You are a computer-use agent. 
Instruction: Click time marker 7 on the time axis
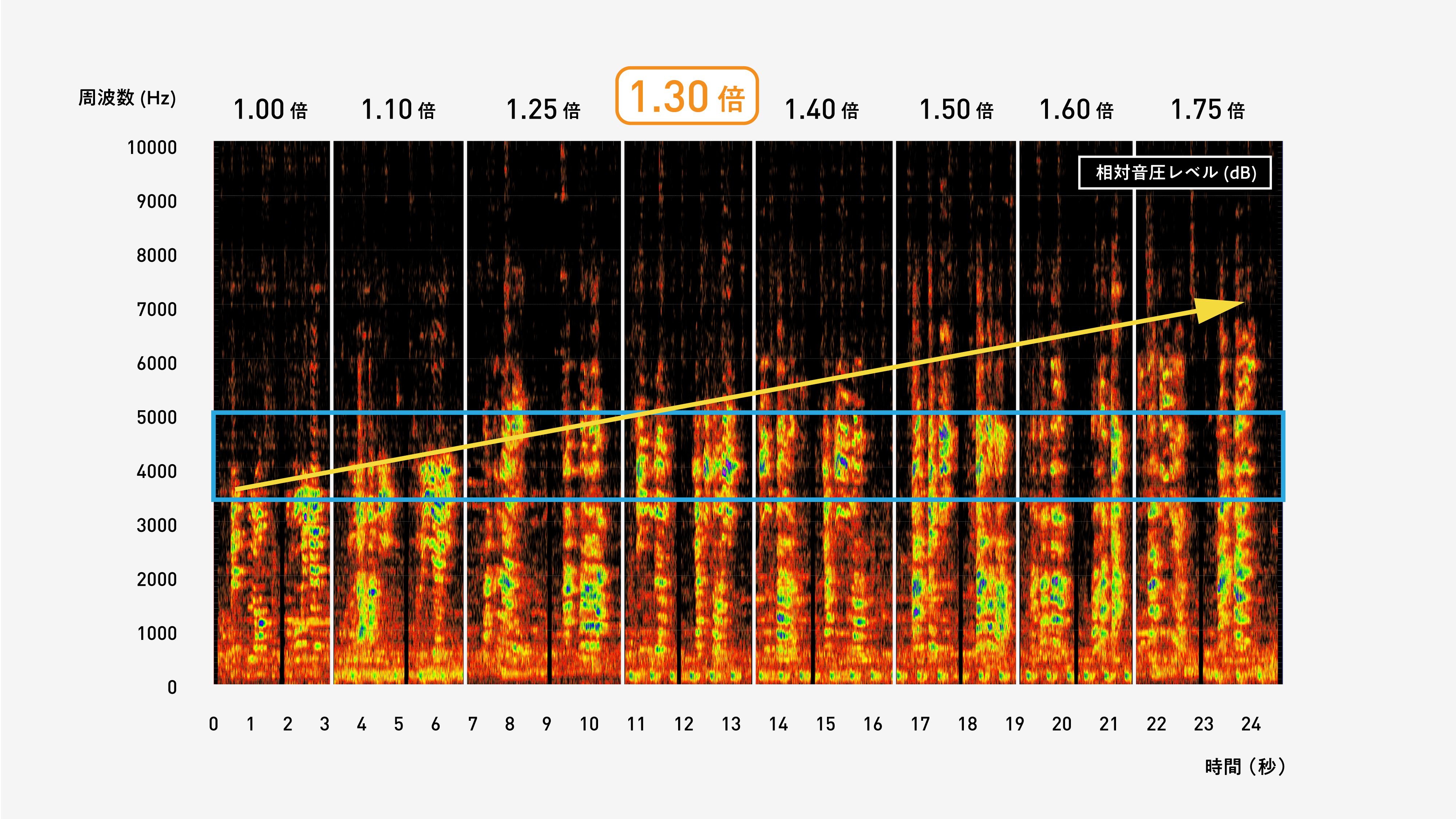tap(472, 724)
